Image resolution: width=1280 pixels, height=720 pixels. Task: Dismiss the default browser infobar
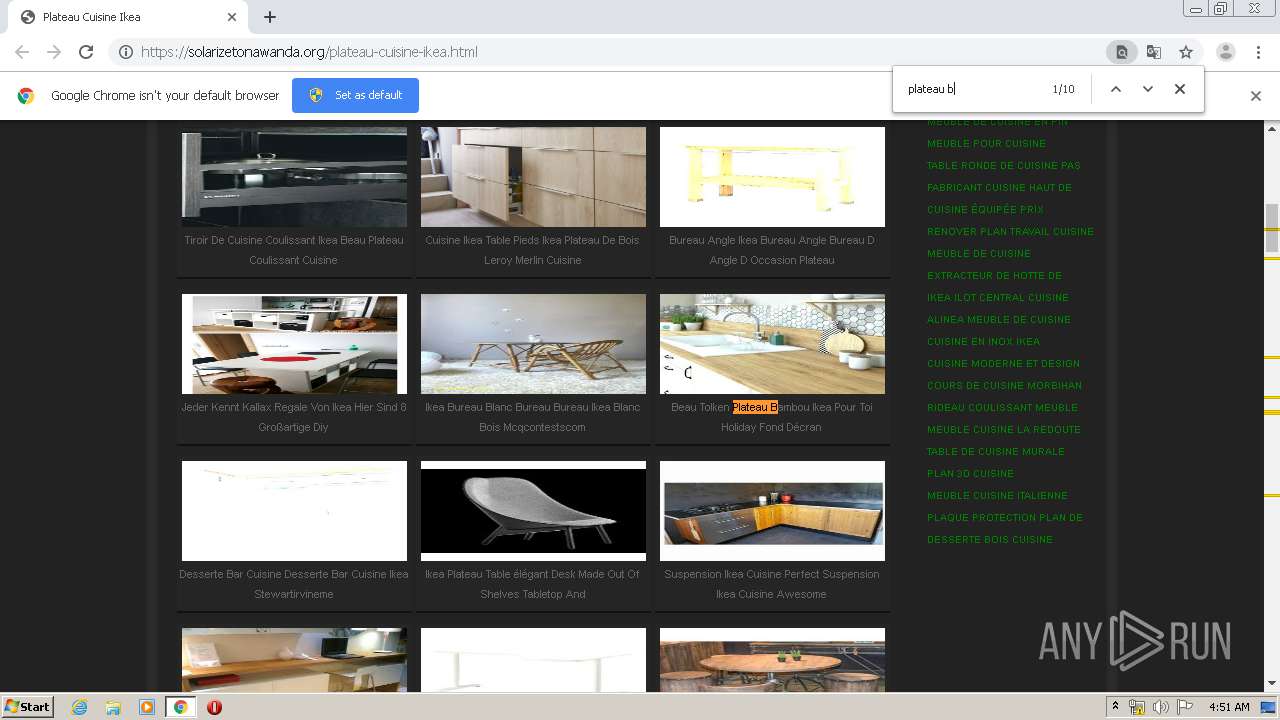(x=1256, y=96)
